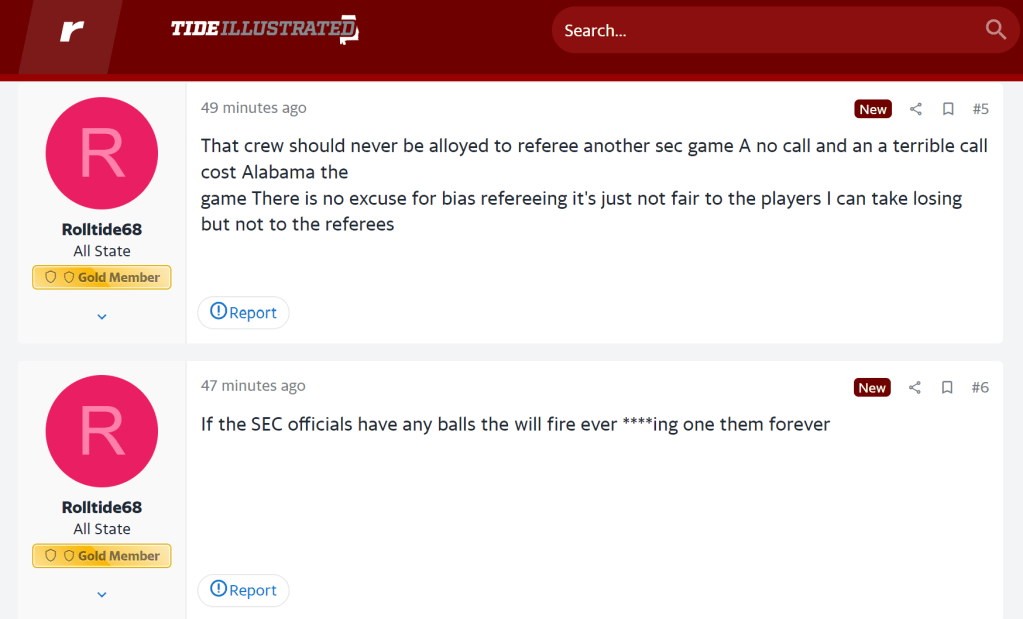Expand user details chevron under post #5
The image size is (1023, 619).
[102, 316]
